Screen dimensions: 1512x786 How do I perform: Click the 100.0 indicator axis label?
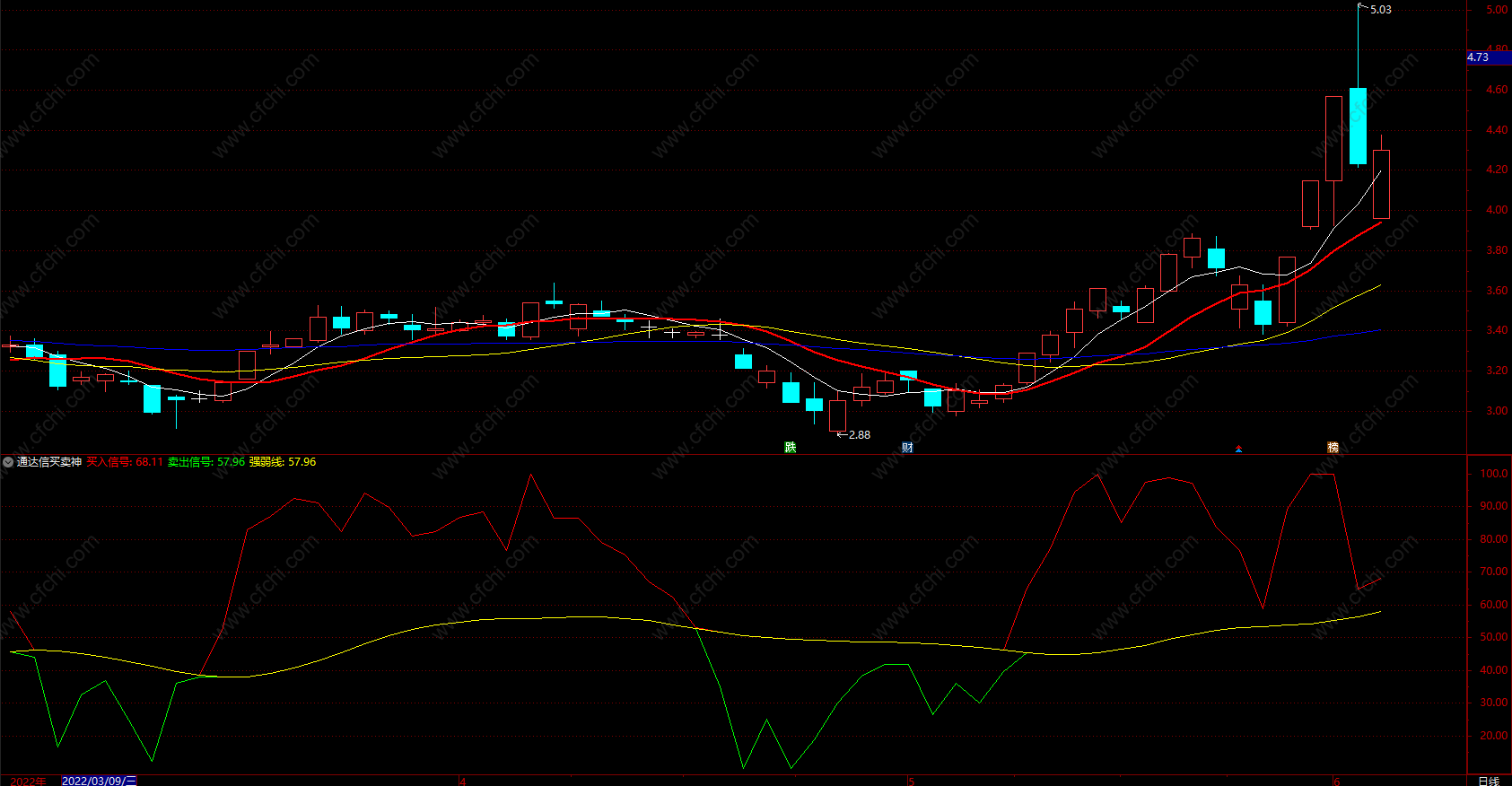(1494, 474)
